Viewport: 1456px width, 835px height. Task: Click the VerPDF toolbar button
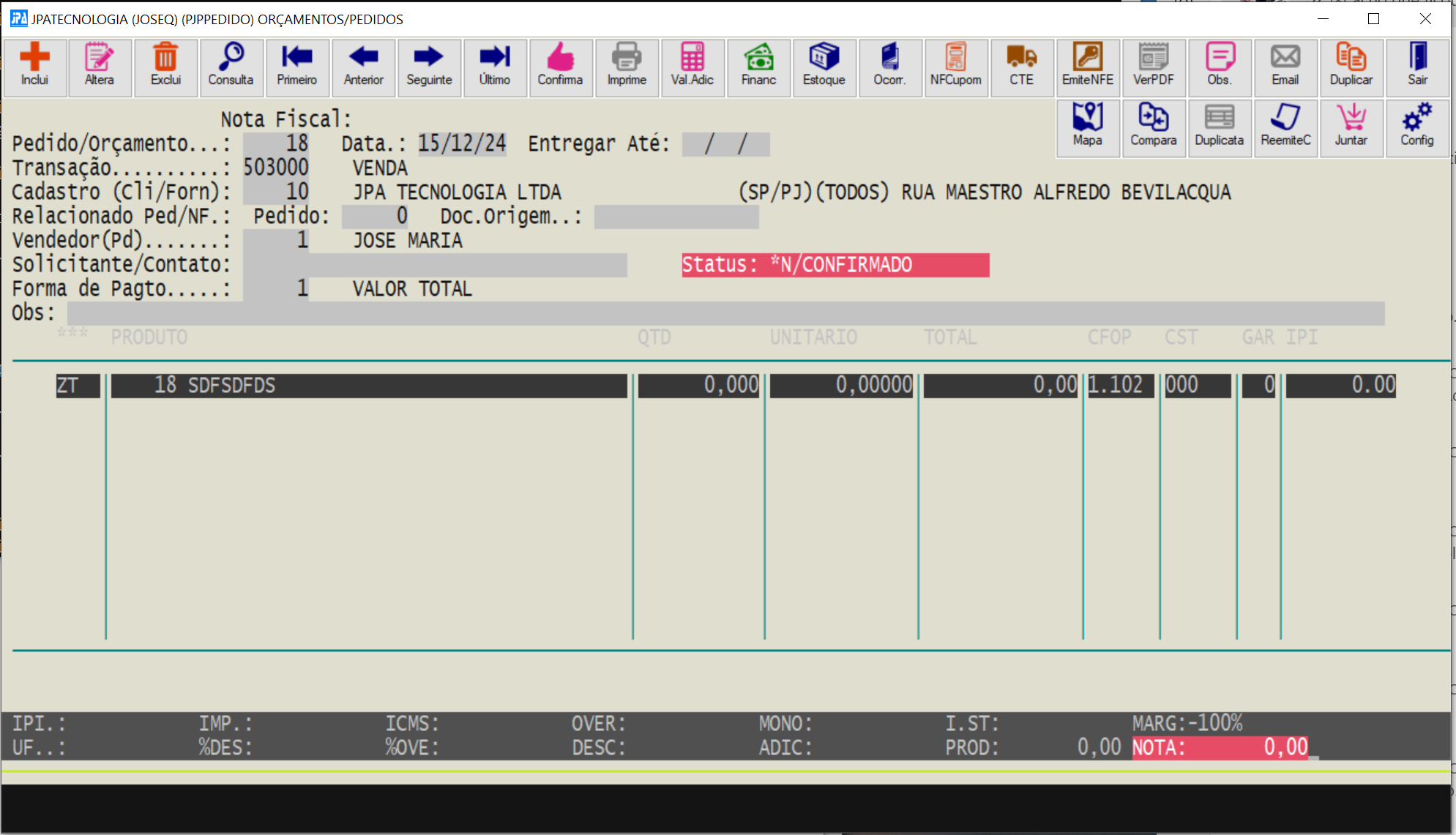1153,66
